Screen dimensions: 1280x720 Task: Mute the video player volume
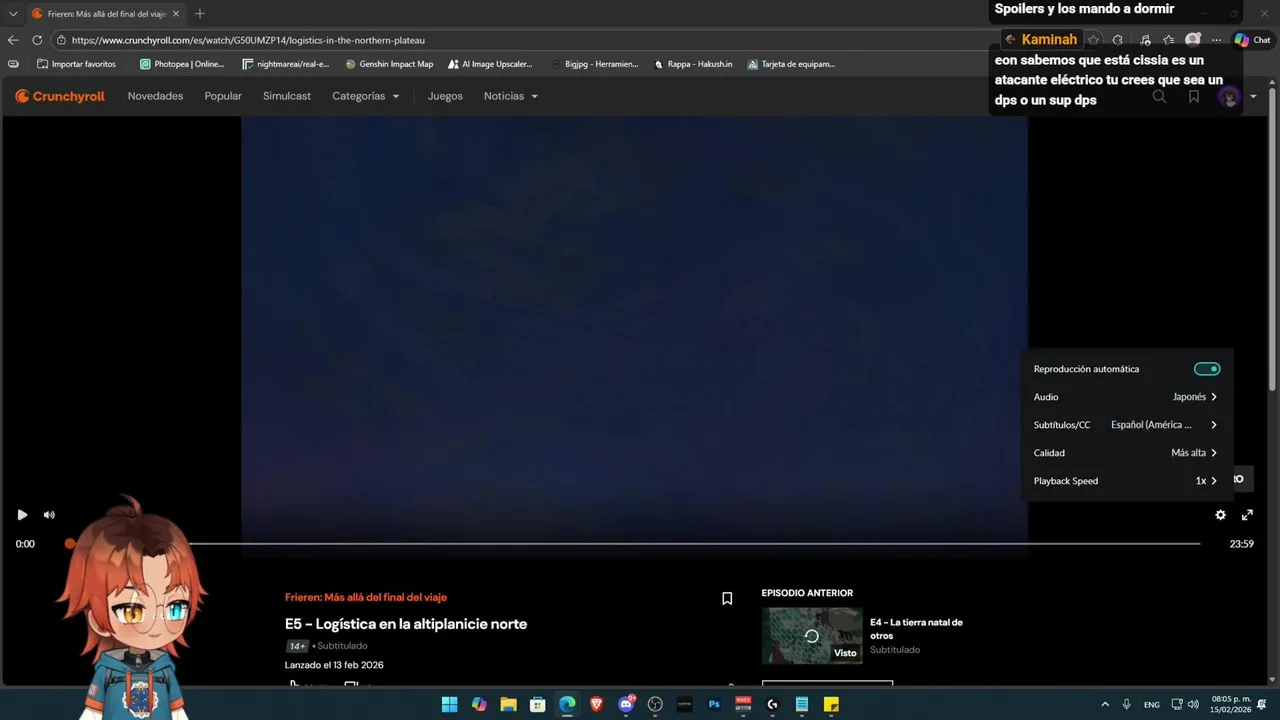point(49,515)
